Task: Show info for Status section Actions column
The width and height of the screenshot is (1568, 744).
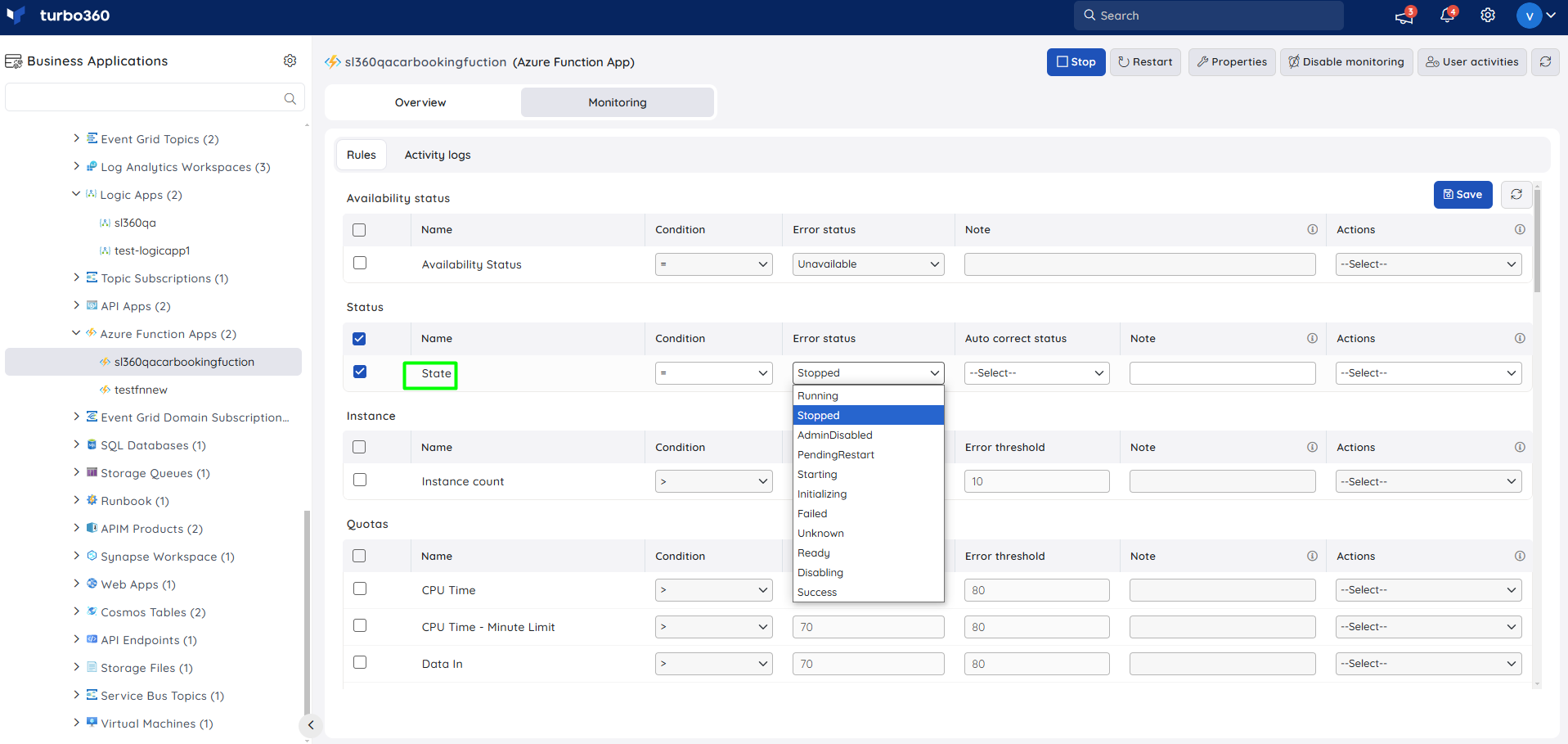Action: pyautogui.click(x=1520, y=339)
